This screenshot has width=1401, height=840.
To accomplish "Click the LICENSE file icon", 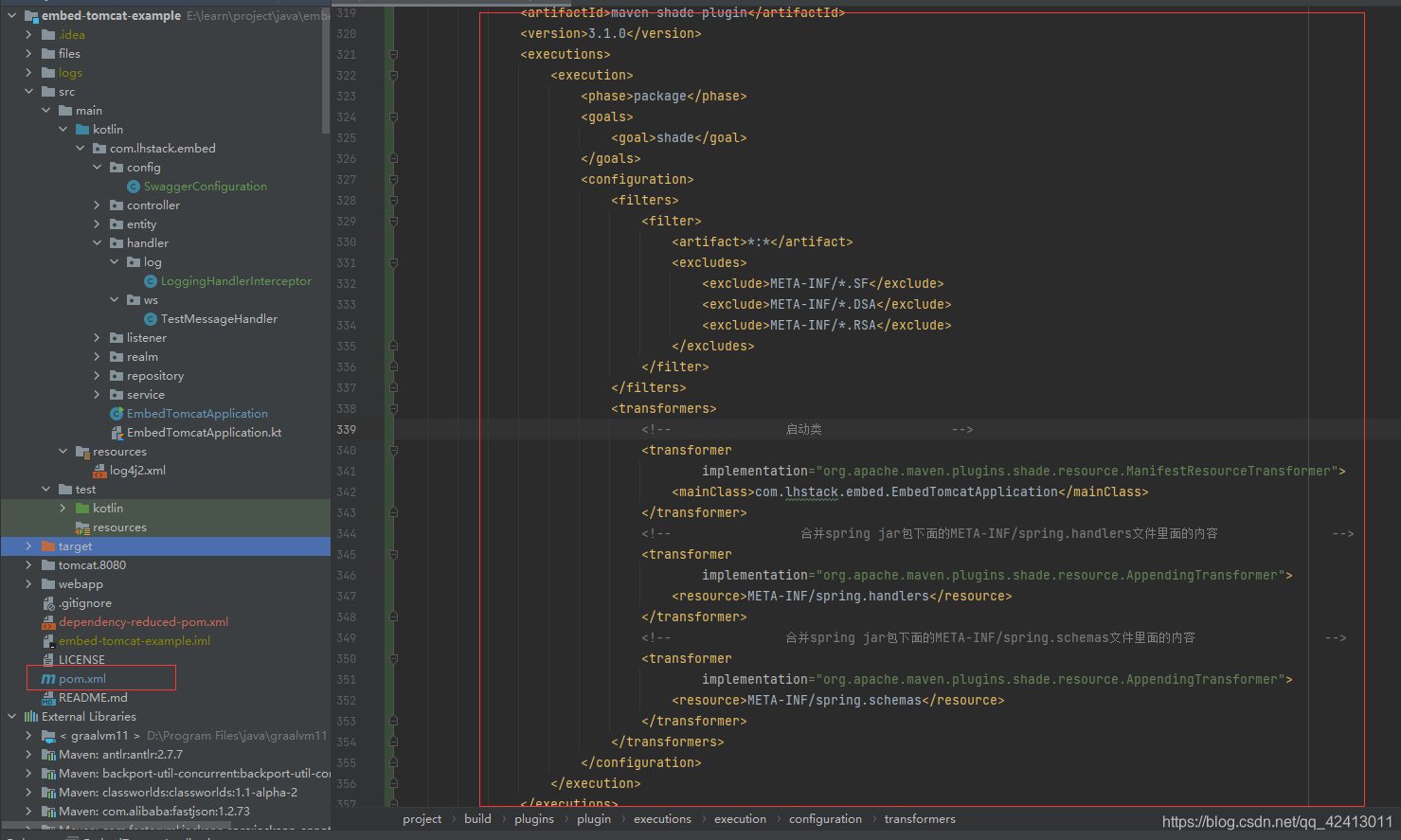I will coord(48,660).
